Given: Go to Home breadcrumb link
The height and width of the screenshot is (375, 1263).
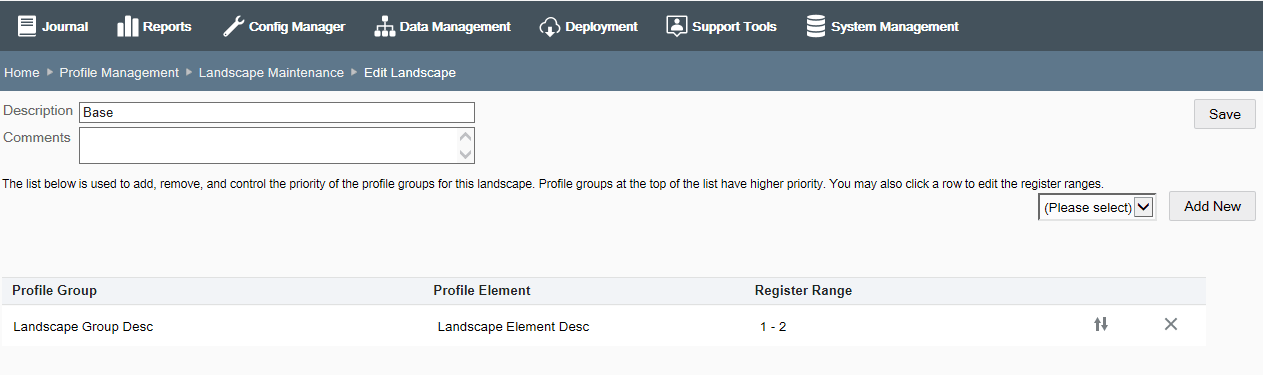Looking at the screenshot, I should click(x=22, y=73).
